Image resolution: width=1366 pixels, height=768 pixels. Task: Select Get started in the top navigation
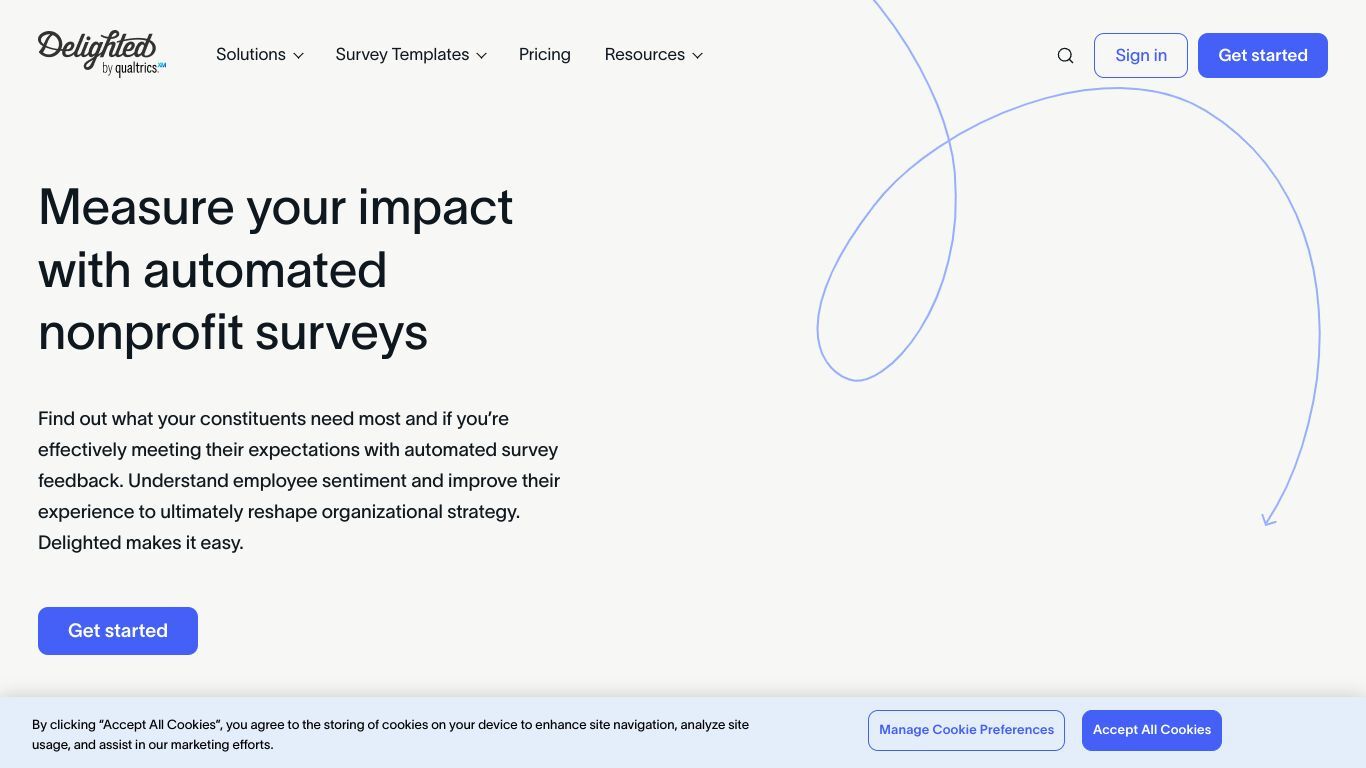pyautogui.click(x=1263, y=55)
